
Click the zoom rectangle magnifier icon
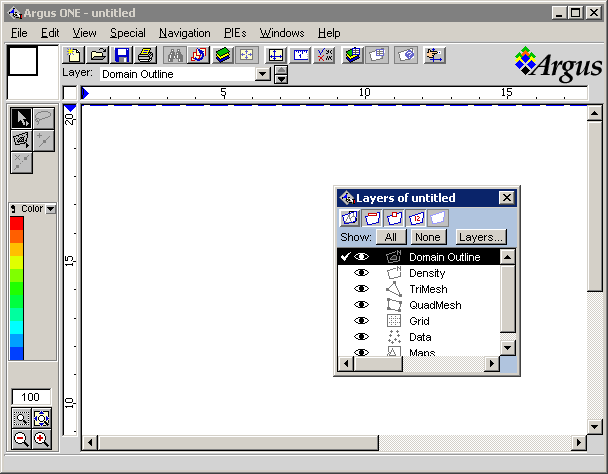point(21,418)
